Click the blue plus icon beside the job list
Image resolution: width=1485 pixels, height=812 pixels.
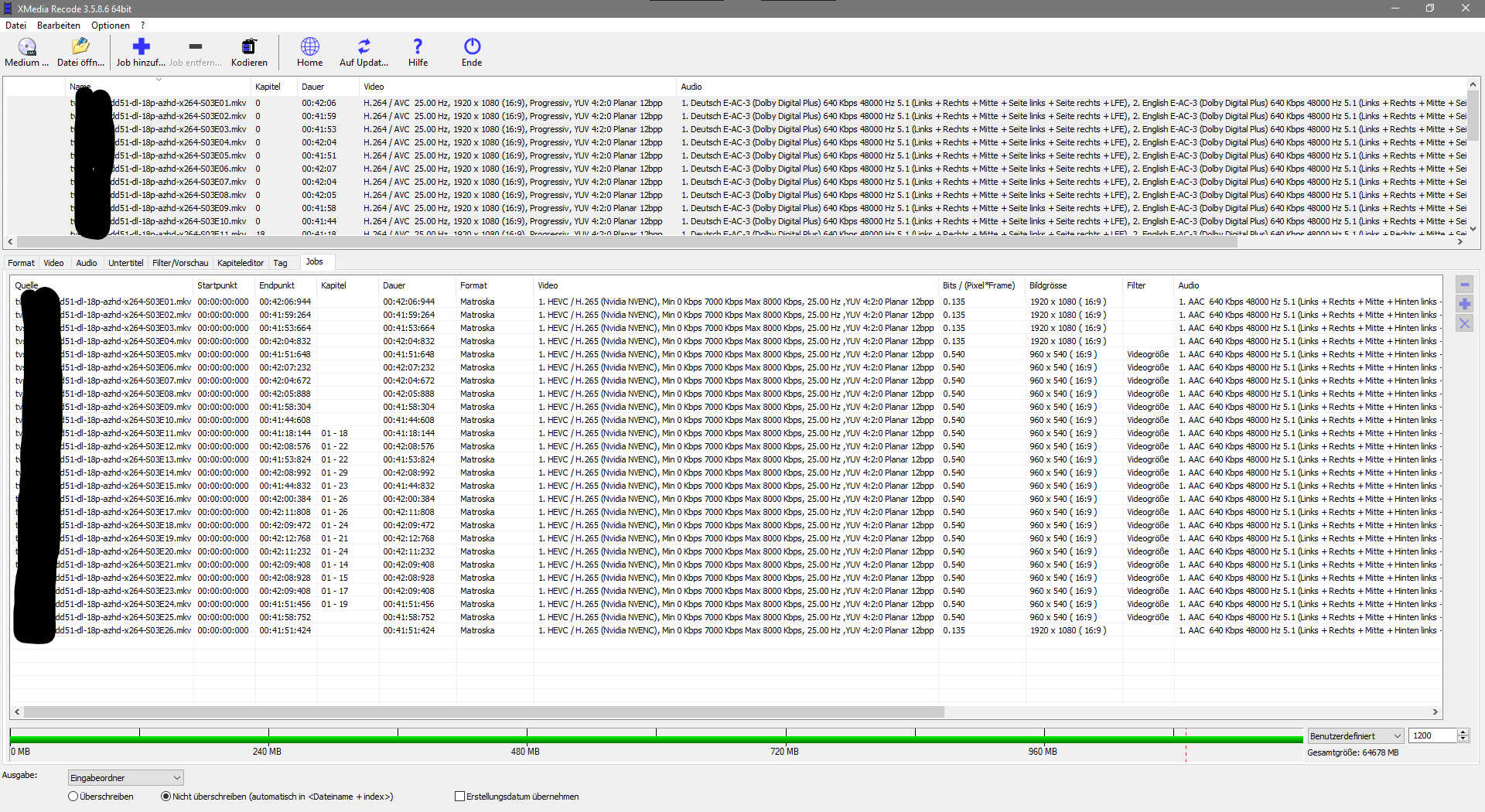pyautogui.click(x=1466, y=304)
